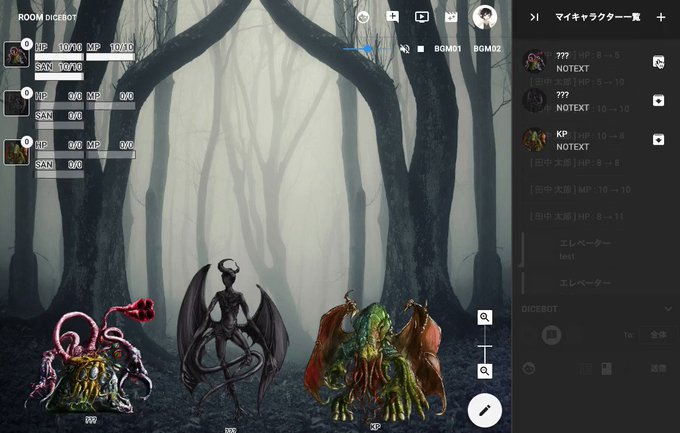Add a new character with plus icon

pyautogui.click(x=661, y=17)
